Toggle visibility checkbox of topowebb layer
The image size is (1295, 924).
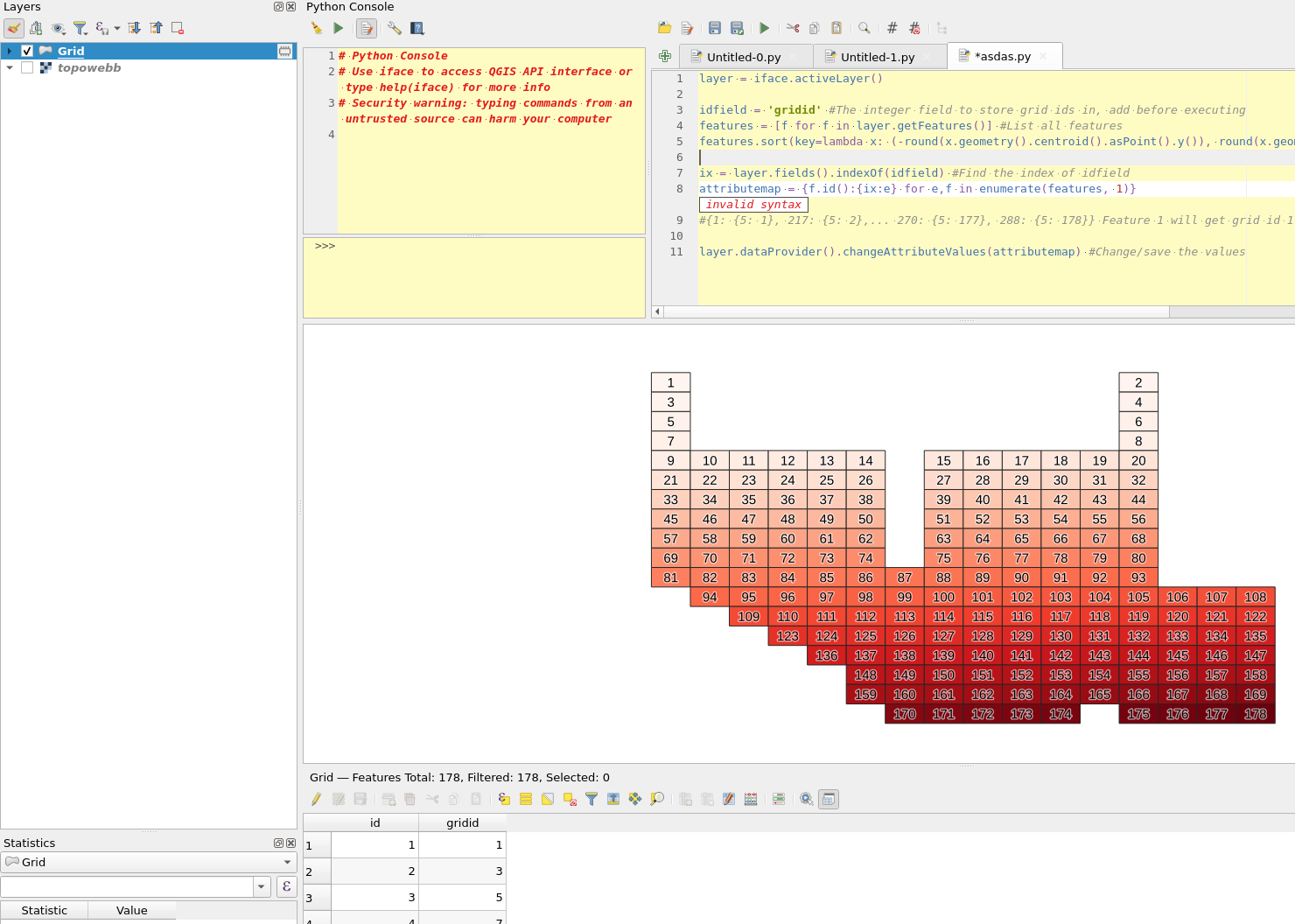pos(27,67)
